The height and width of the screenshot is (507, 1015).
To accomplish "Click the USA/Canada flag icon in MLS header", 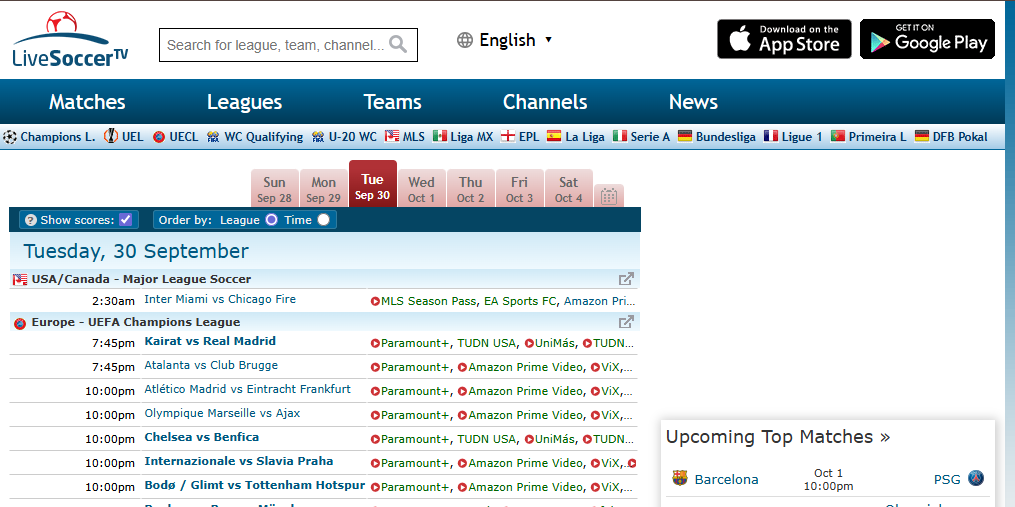I will click(20, 280).
